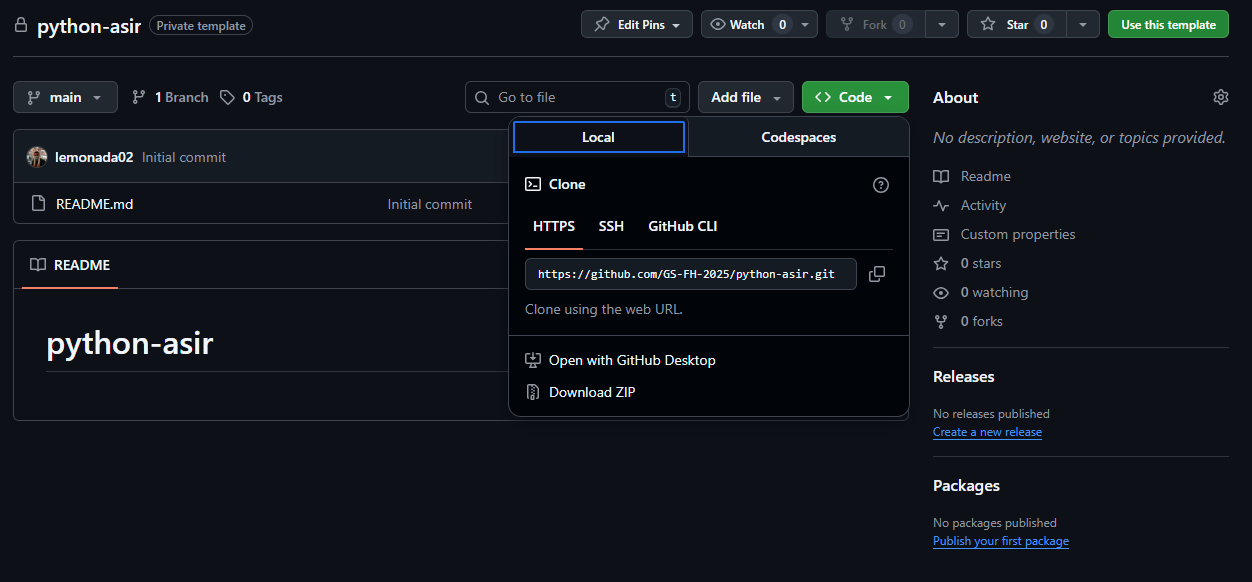This screenshot has height=582, width=1252.
Task: Click the ZIP archive icon
Action: [533, 392]
